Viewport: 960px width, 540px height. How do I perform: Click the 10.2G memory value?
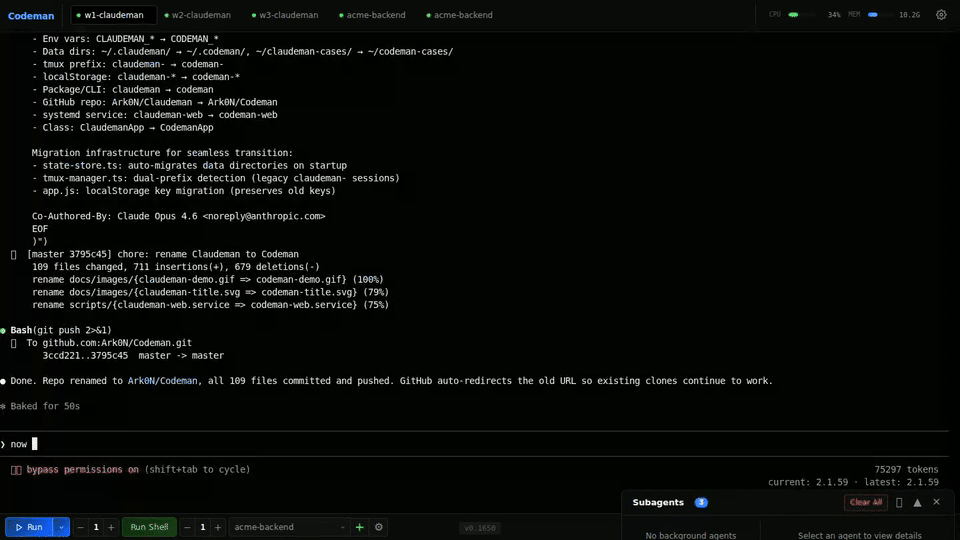tap(909, 15)
